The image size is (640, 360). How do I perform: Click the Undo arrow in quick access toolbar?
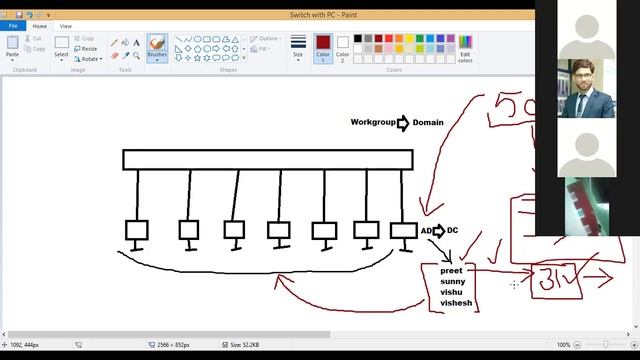(29, 15)
